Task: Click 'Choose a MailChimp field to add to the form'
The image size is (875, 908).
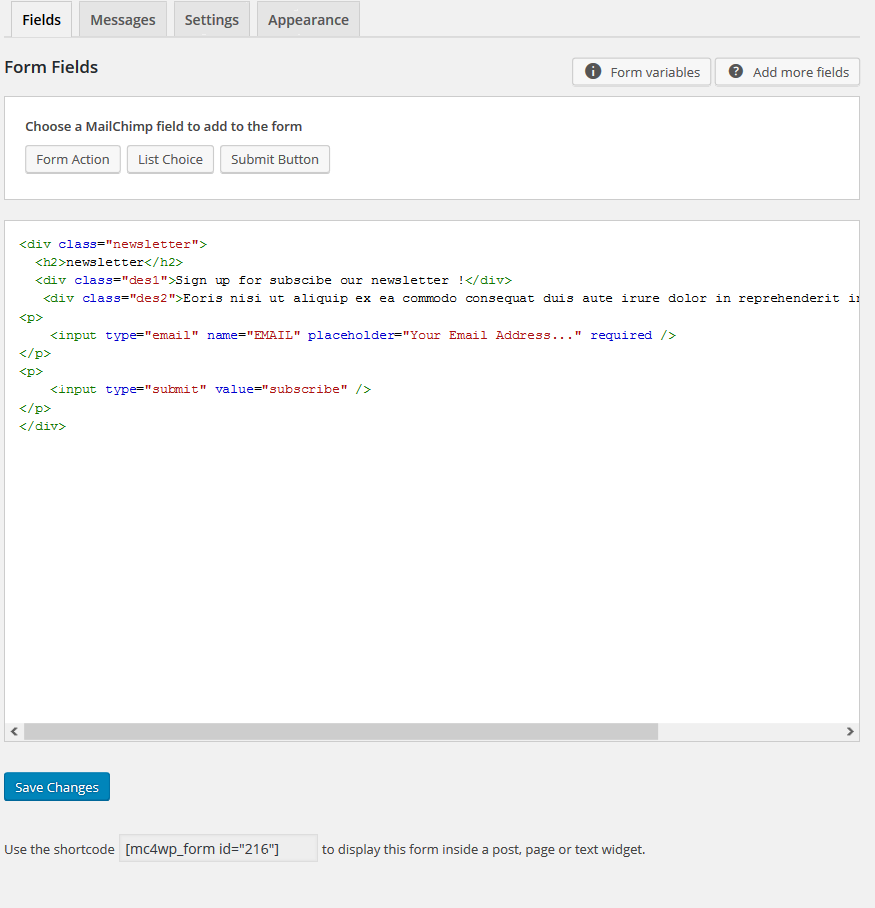Action: (163, 126)
